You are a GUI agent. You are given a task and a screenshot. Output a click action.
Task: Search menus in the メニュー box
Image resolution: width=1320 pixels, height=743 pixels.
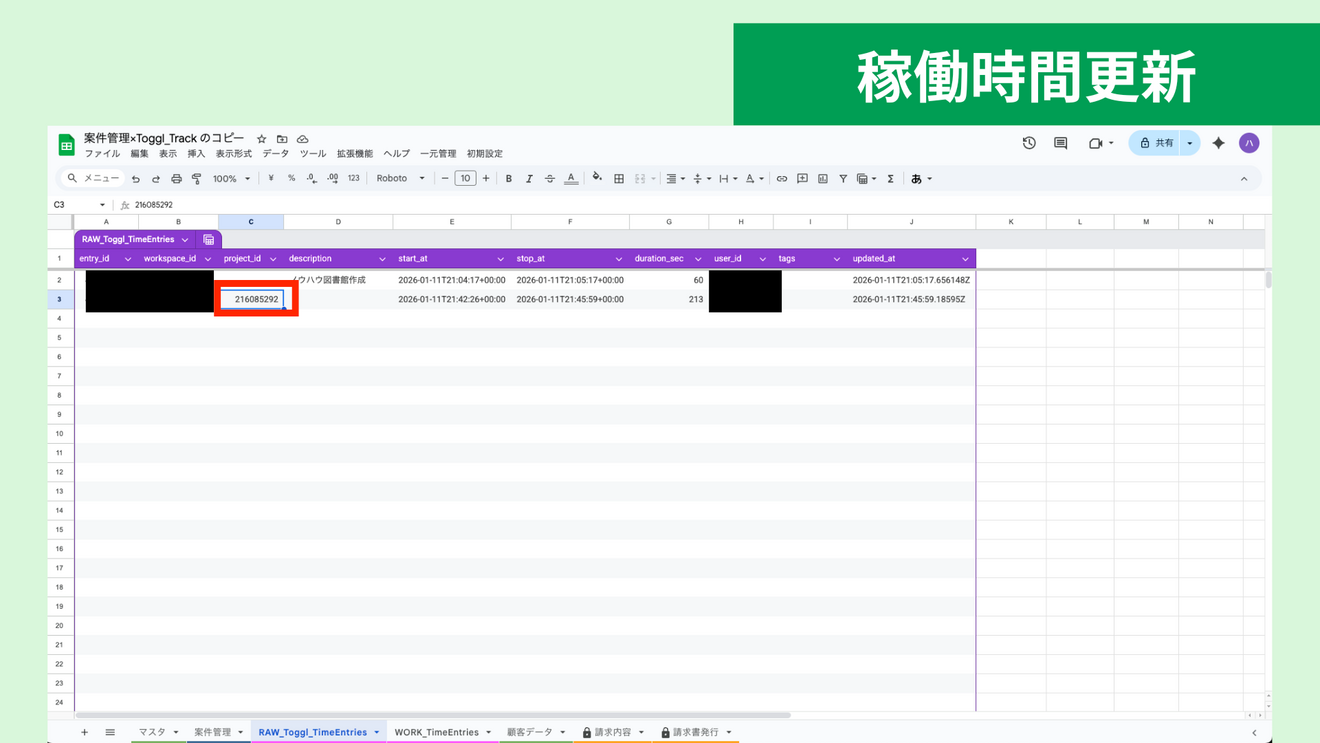point(93,179)
